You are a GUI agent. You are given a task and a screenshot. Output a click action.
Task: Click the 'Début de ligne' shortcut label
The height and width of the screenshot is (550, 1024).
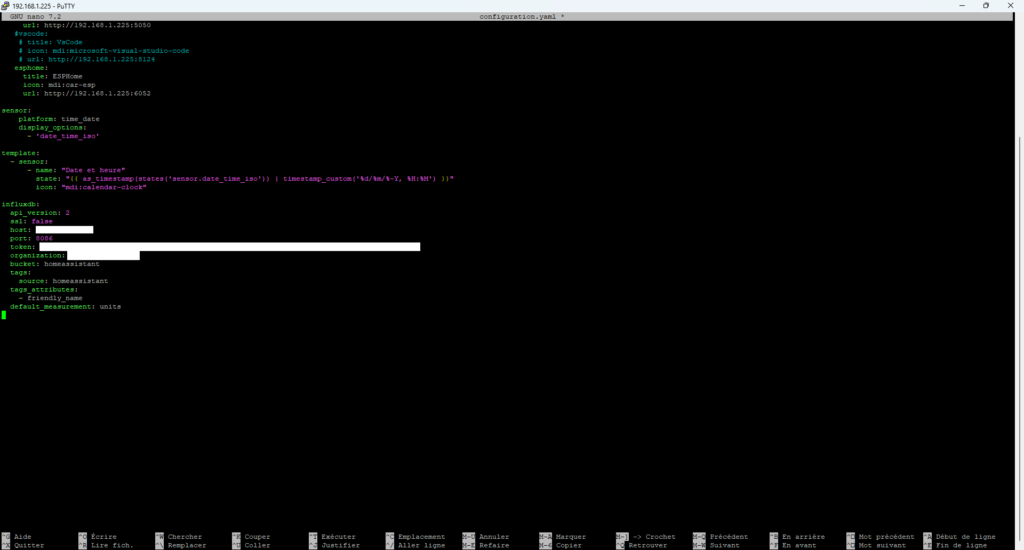965,537
